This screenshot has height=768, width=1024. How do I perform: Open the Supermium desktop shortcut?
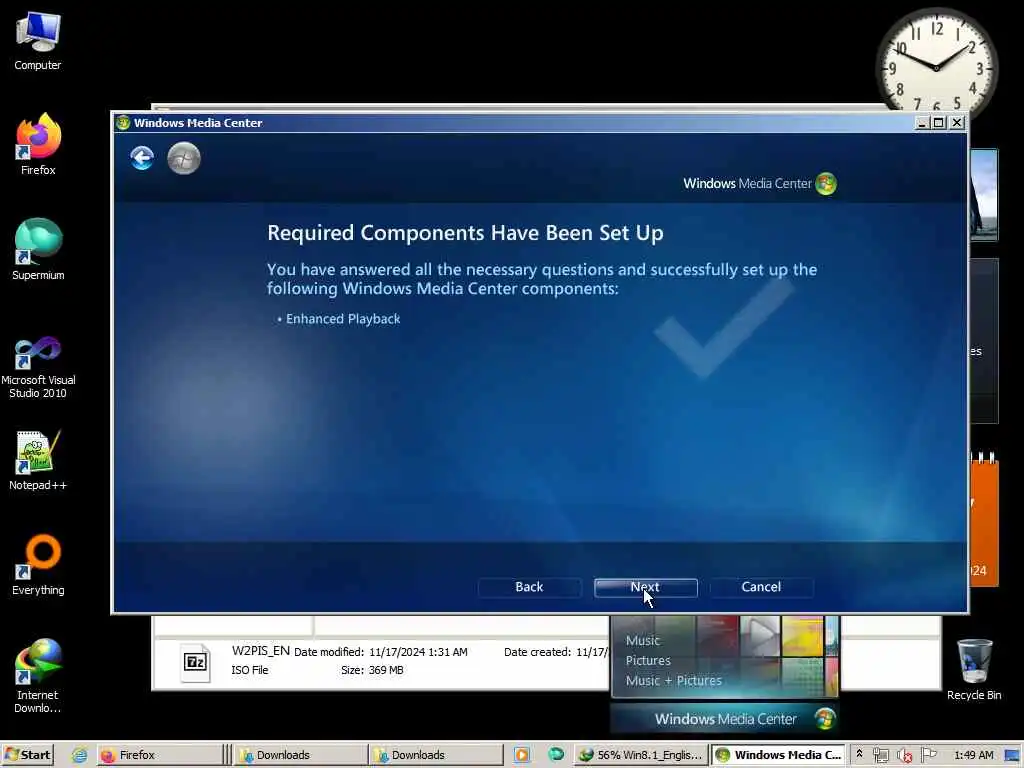tap(38, 249)
